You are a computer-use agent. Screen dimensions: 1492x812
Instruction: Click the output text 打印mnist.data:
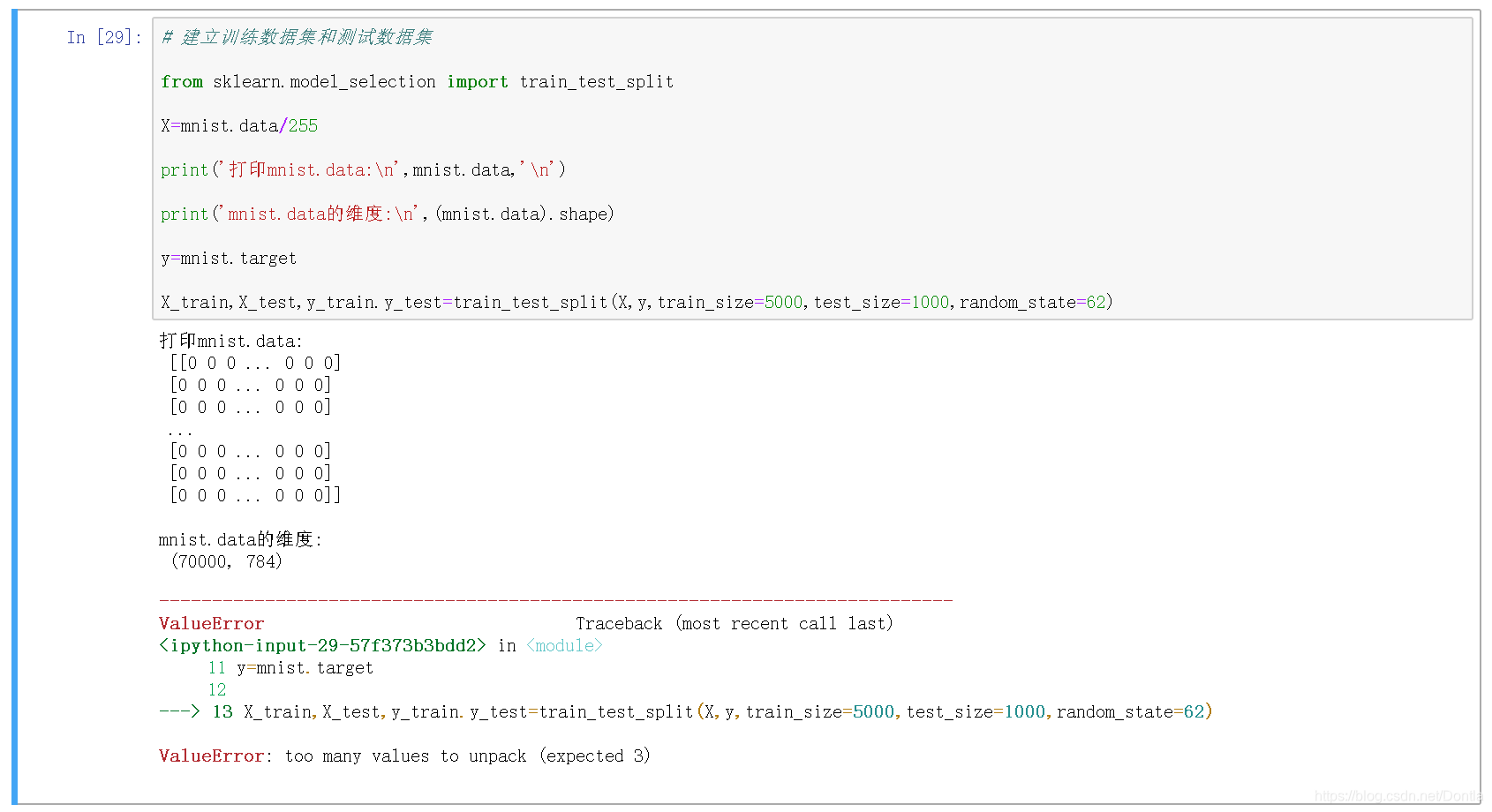click(230, 341)
